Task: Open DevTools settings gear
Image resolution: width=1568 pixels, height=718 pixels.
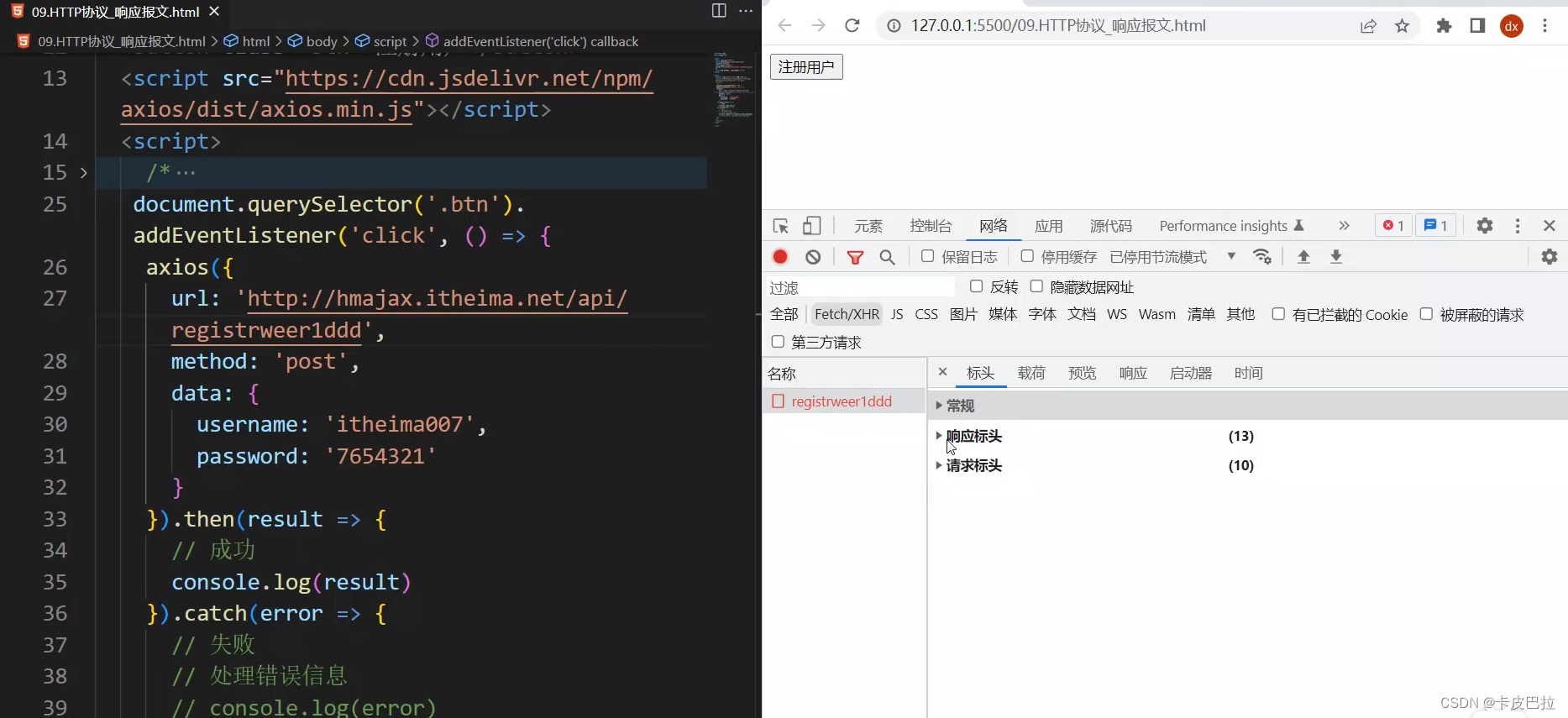Action: tap(1485, 226)
